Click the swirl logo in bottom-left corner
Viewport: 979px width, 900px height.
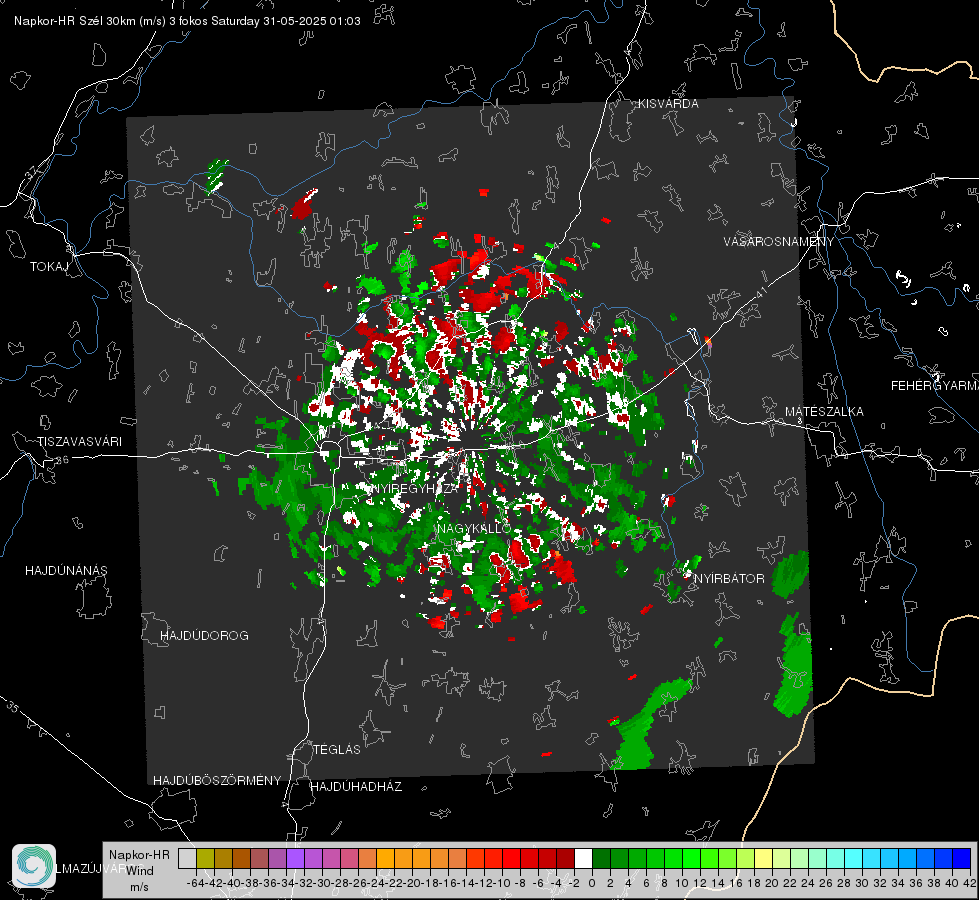34,866
